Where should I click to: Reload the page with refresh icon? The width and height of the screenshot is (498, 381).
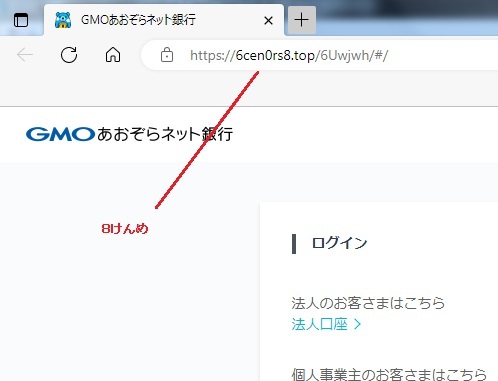coord(69,55)
